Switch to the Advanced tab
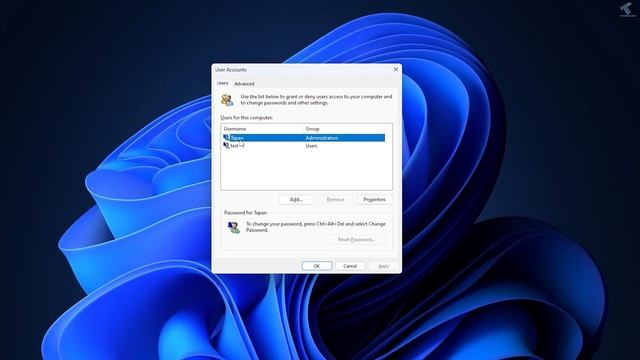Screen dimensions: 640x360 tap(244, 84)
